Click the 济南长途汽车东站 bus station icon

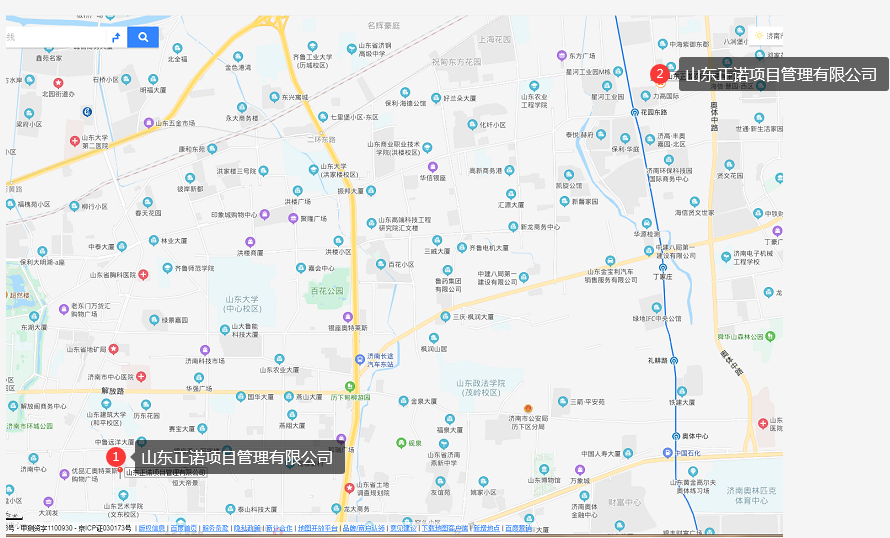tap(360, 359)
